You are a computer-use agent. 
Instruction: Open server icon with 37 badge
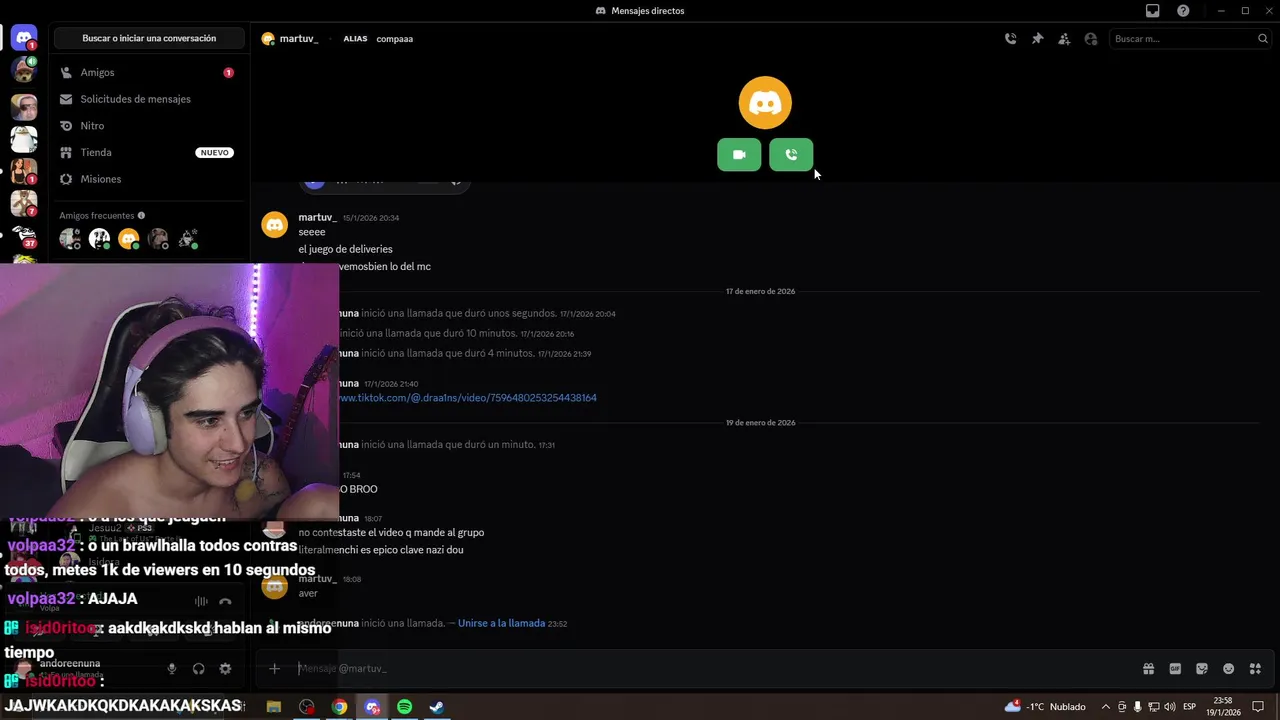[24, 235]
